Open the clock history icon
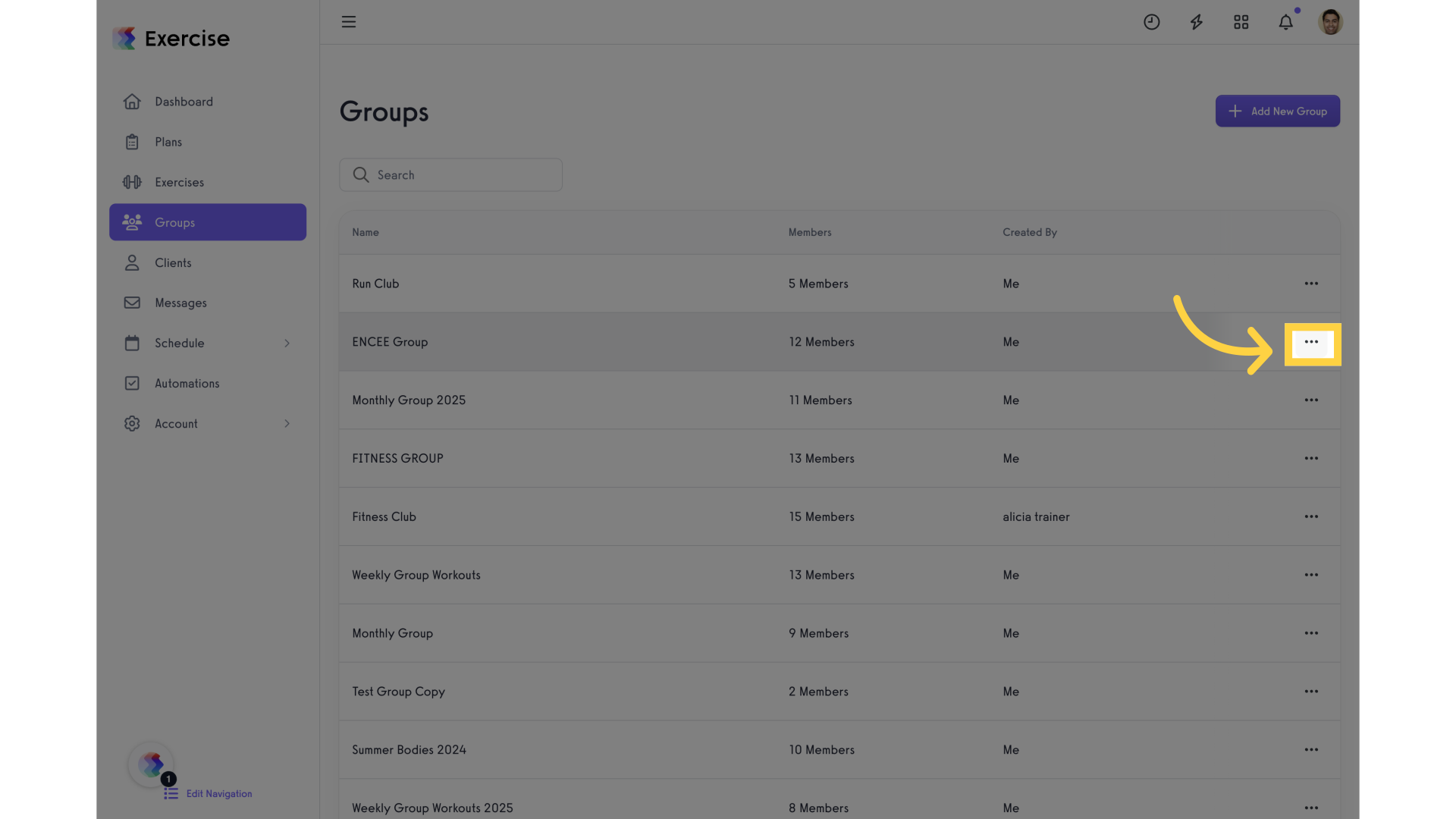The image size is (1456, 819). coord(1151,22)
